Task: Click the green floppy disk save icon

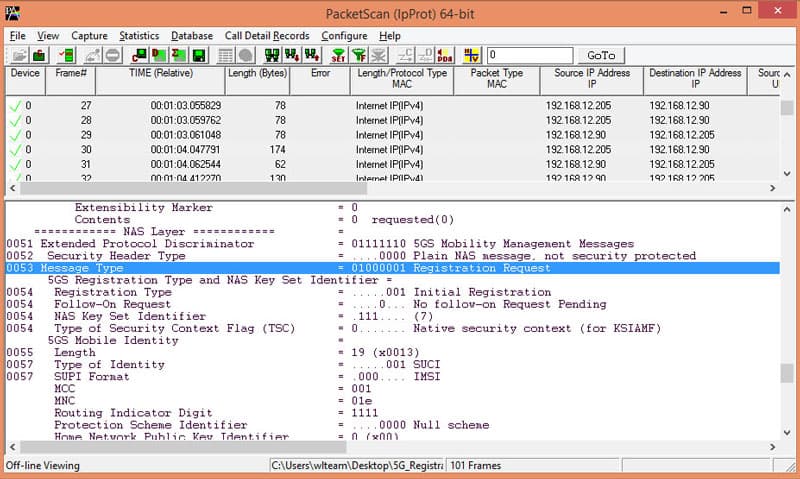Action: tap(199, 55)
